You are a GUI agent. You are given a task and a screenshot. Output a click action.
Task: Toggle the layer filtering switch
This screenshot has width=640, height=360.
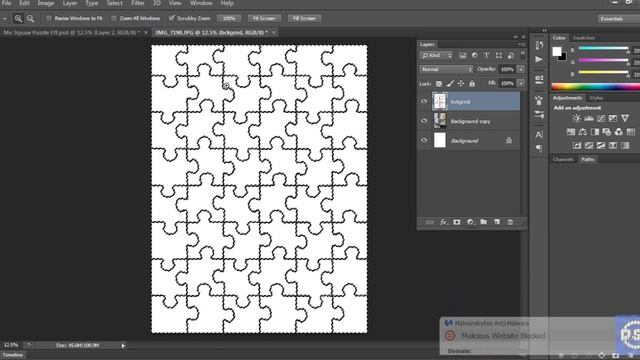point(522,56)
